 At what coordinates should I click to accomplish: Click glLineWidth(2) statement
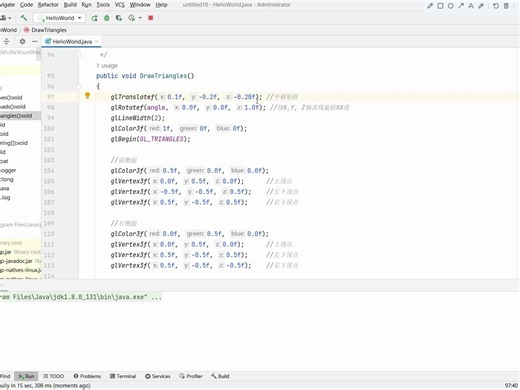[138, 118]
